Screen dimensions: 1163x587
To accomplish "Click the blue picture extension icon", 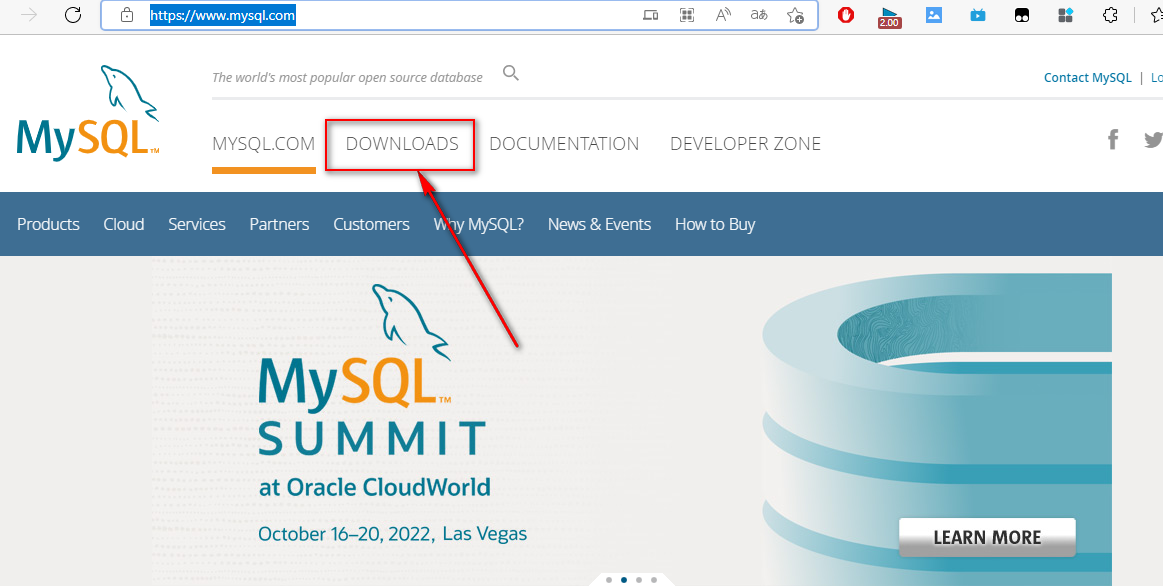I will [934, 14].
